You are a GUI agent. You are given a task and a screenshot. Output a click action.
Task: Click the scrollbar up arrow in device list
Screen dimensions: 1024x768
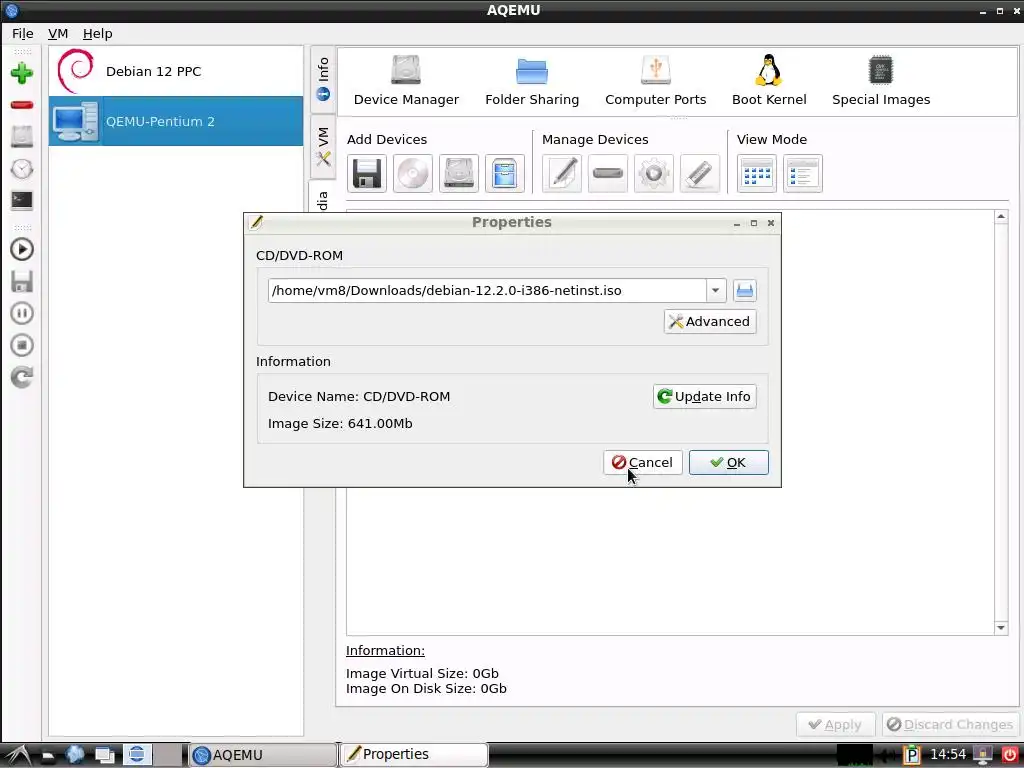pos(1000,217)
